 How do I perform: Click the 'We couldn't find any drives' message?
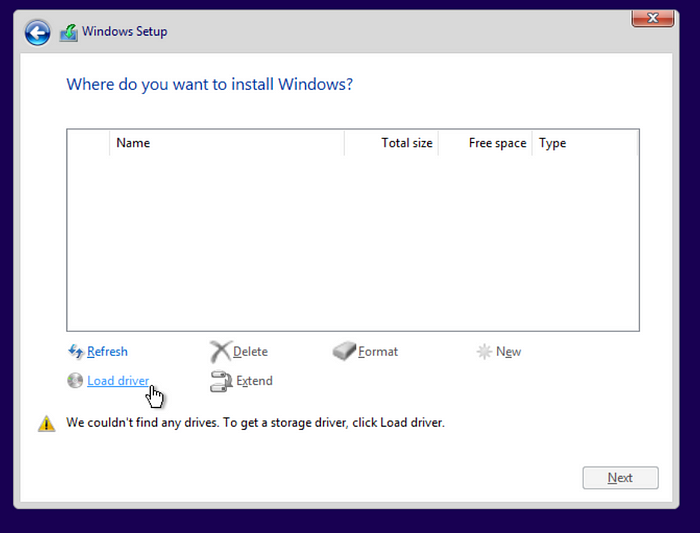pyautogui.click(x=255, y=423)
